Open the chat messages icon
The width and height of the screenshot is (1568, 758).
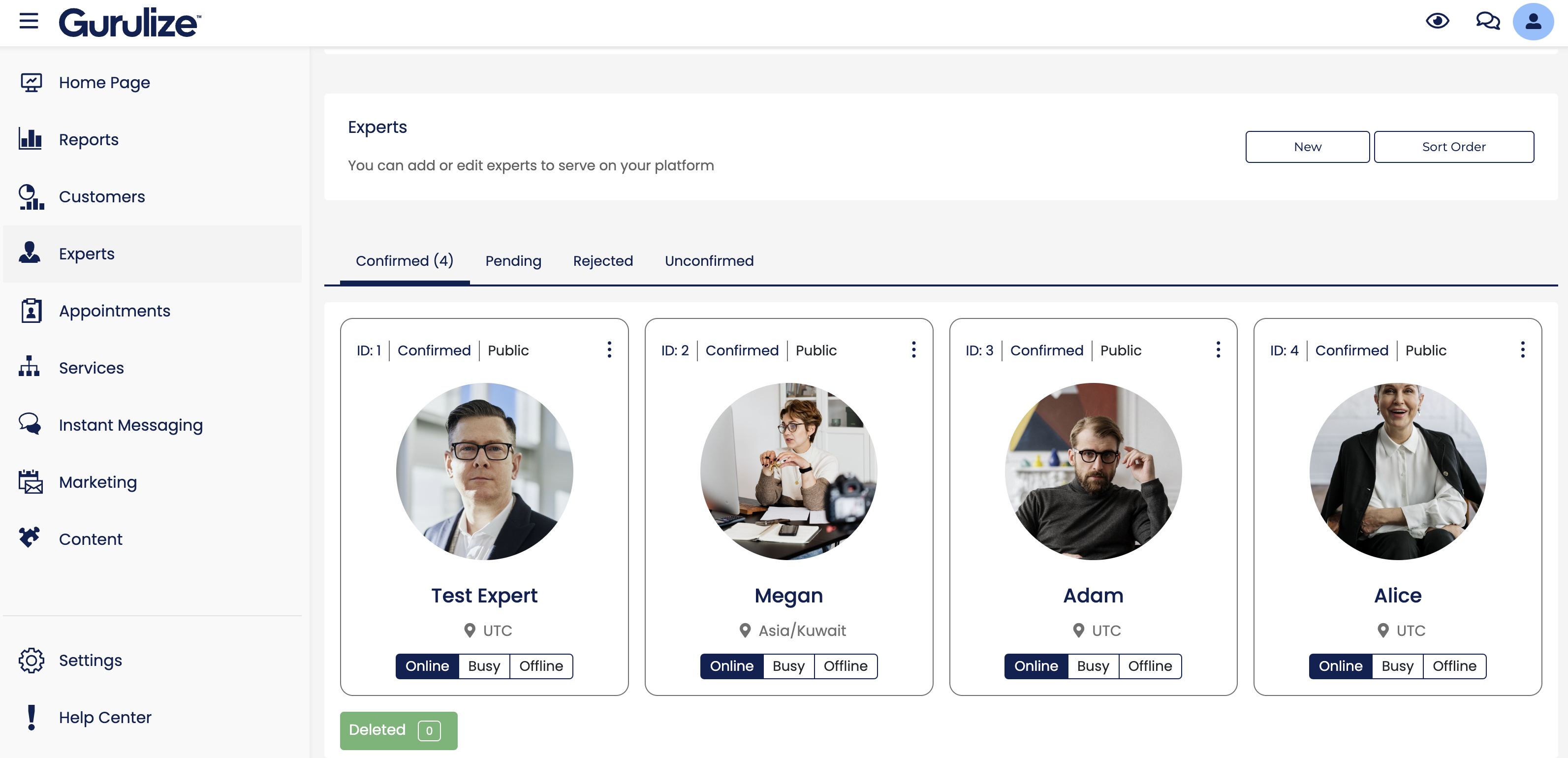click(x=1487, y=21)
